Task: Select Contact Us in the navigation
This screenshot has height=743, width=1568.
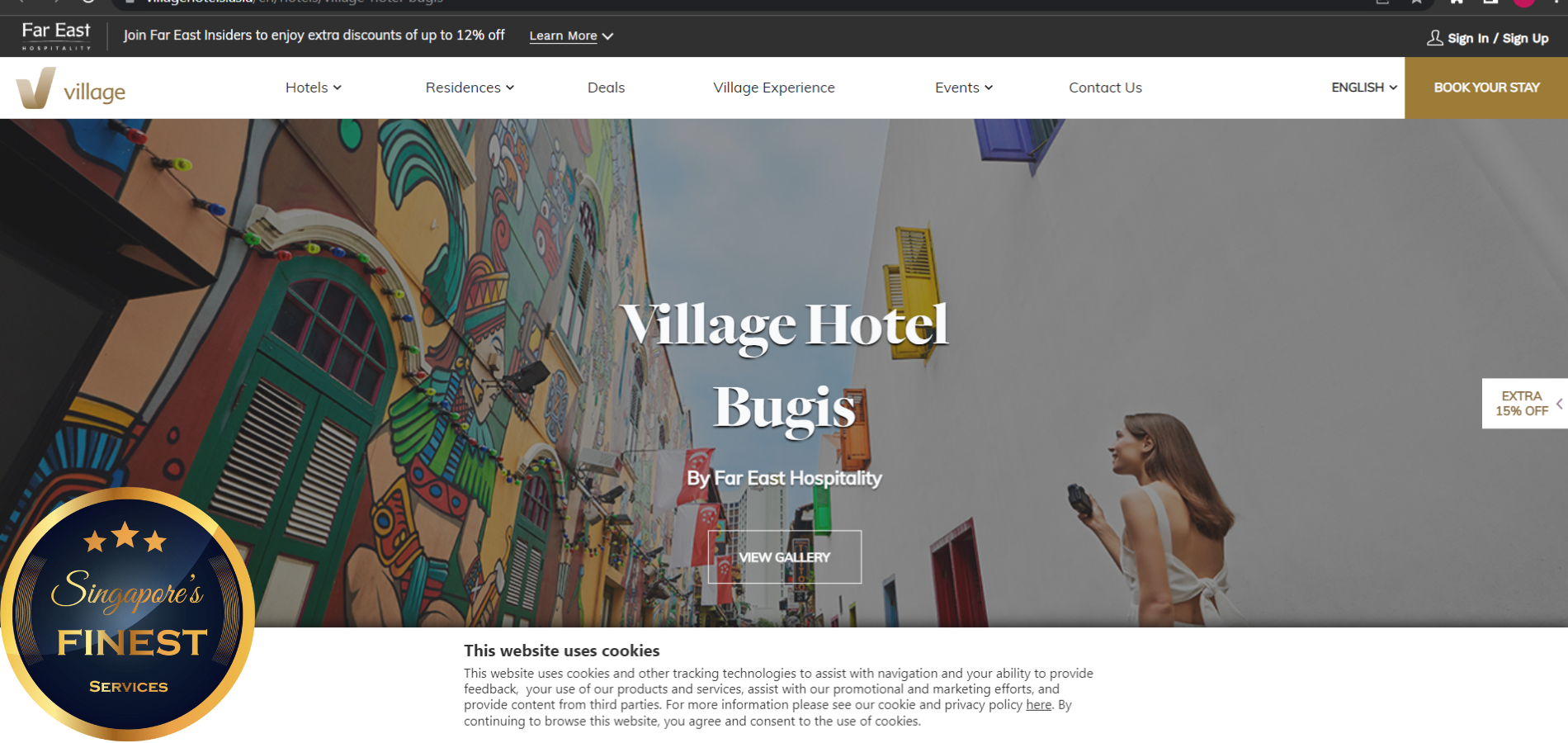Action: pos(1105,88)
